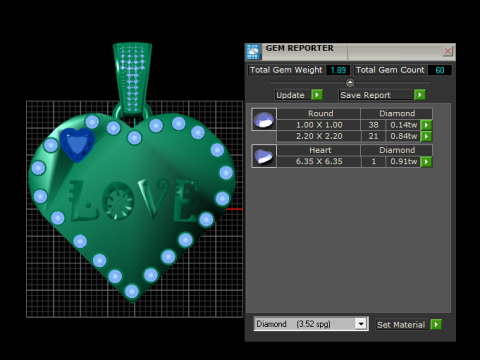Select the pendant bail with pavé gems

132,78
